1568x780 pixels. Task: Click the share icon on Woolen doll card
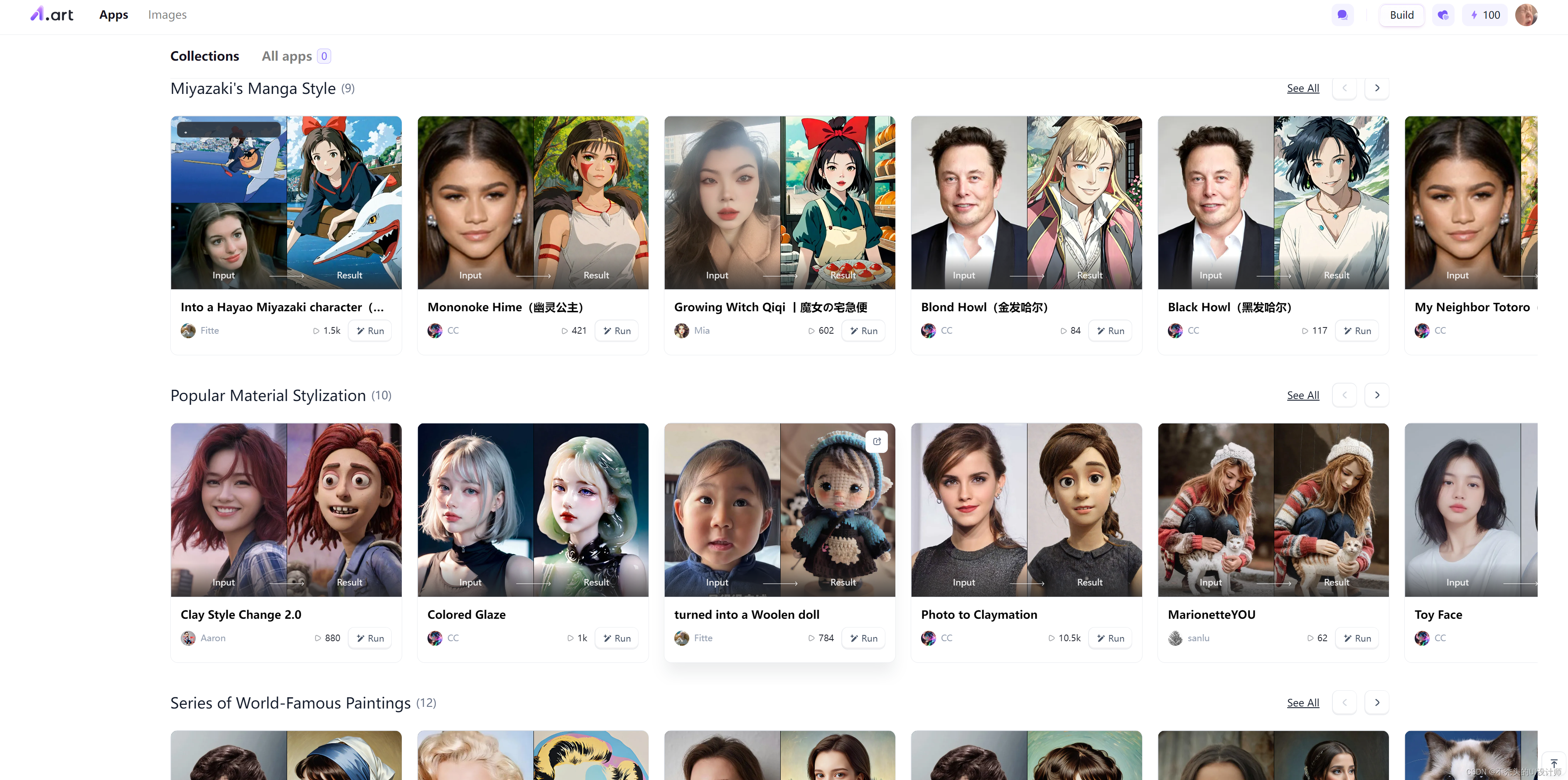point(877,441)
